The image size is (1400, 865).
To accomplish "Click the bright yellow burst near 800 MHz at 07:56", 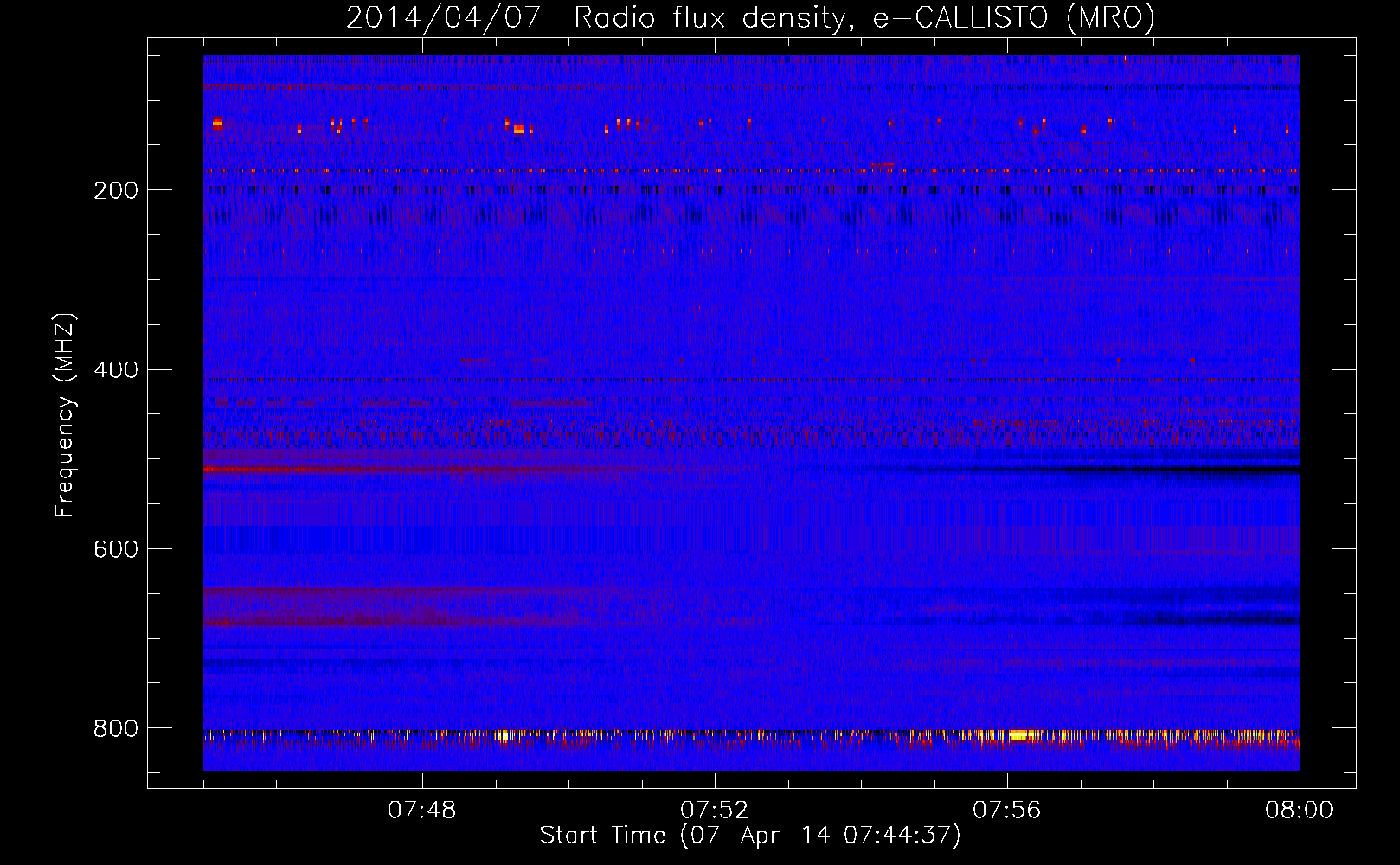I will (x=1022, y=735).
